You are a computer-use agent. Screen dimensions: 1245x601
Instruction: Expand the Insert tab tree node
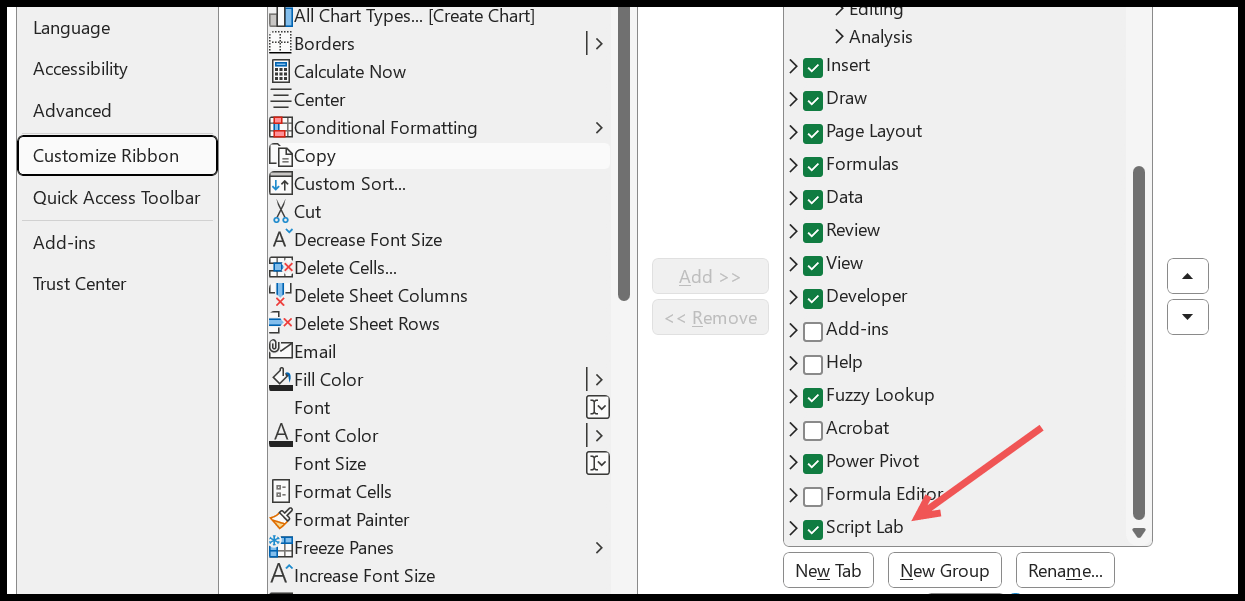[x=793, y=66]
